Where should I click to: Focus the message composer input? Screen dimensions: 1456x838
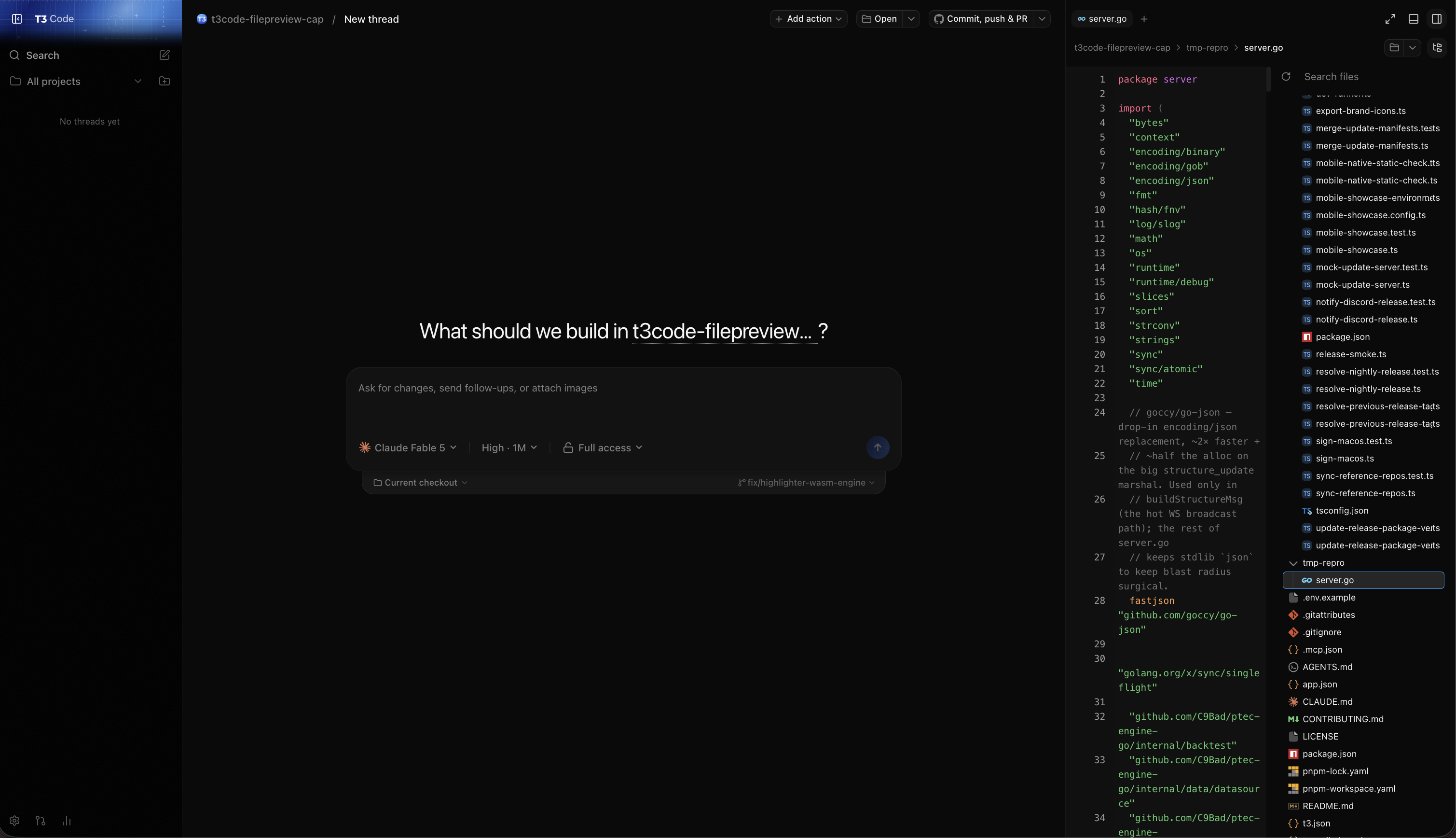coord(623,388)
